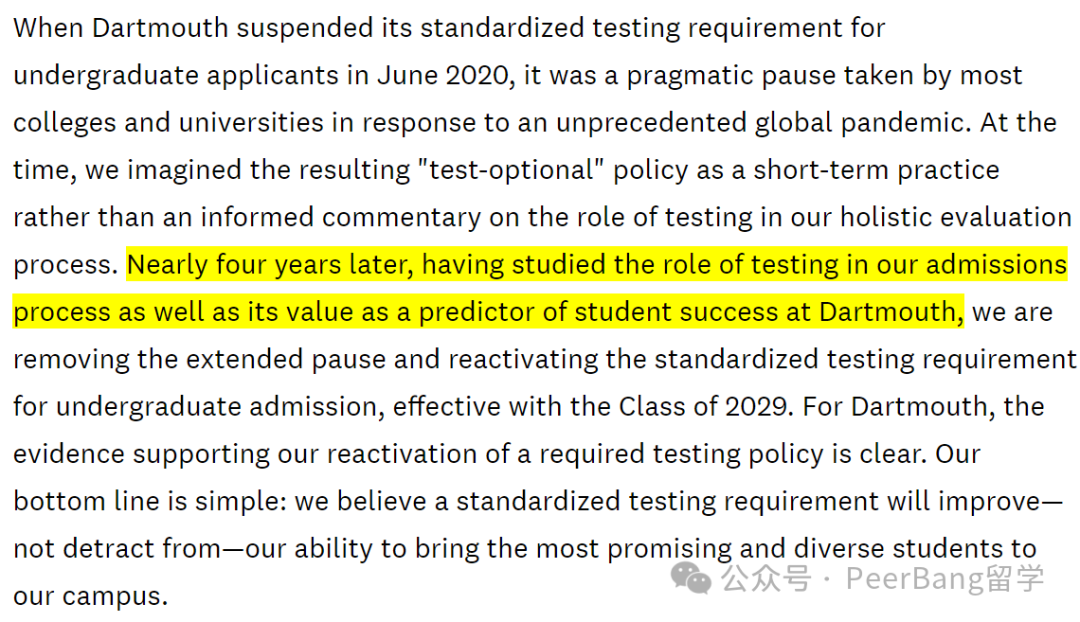Click the highlighted phrase "Nearly four years later"

270,265
